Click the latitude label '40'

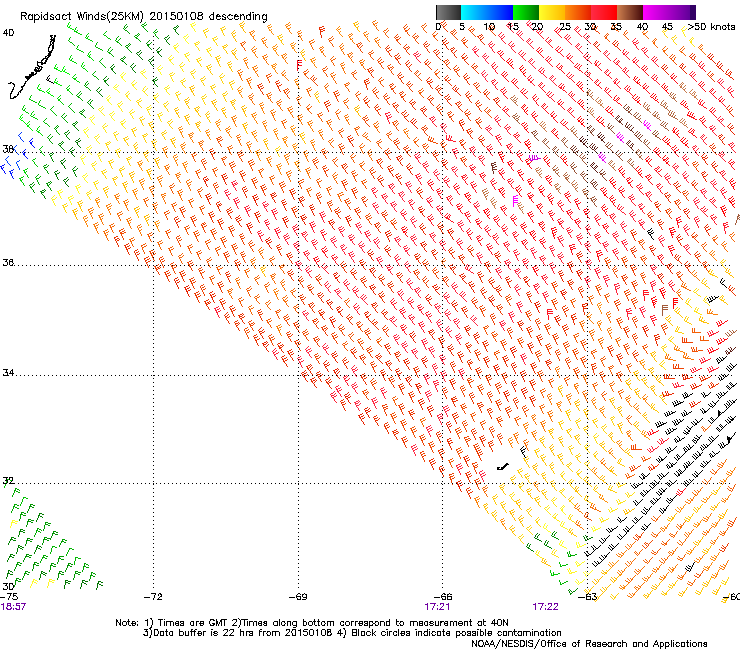[8, 33]
